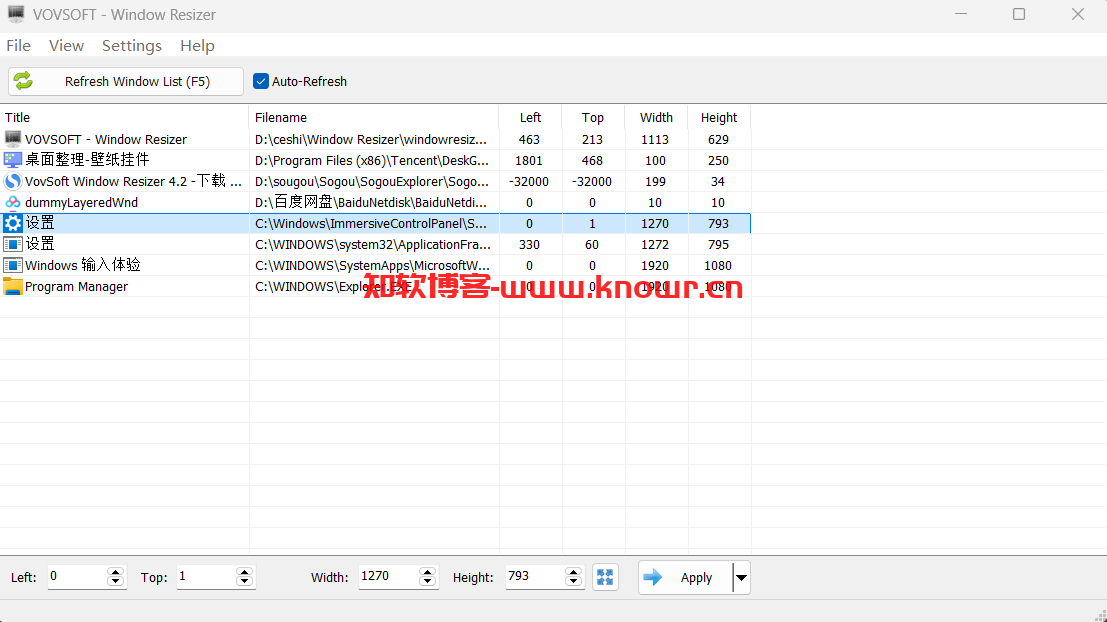
Task: Select the VOVSOFT - Window Resizer row title
Action: pyautogui.click(x=106, y=139)
